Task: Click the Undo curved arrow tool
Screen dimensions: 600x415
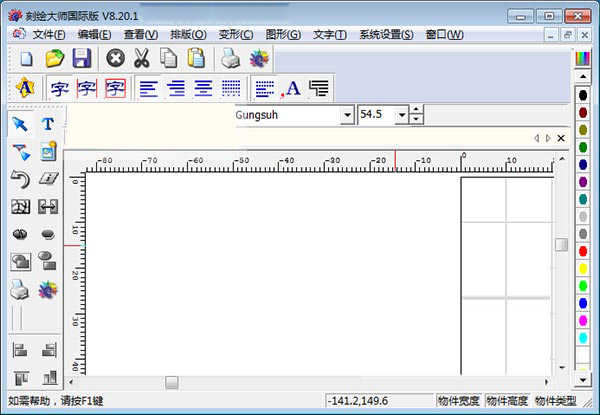Action: click(x=20, y=179)
